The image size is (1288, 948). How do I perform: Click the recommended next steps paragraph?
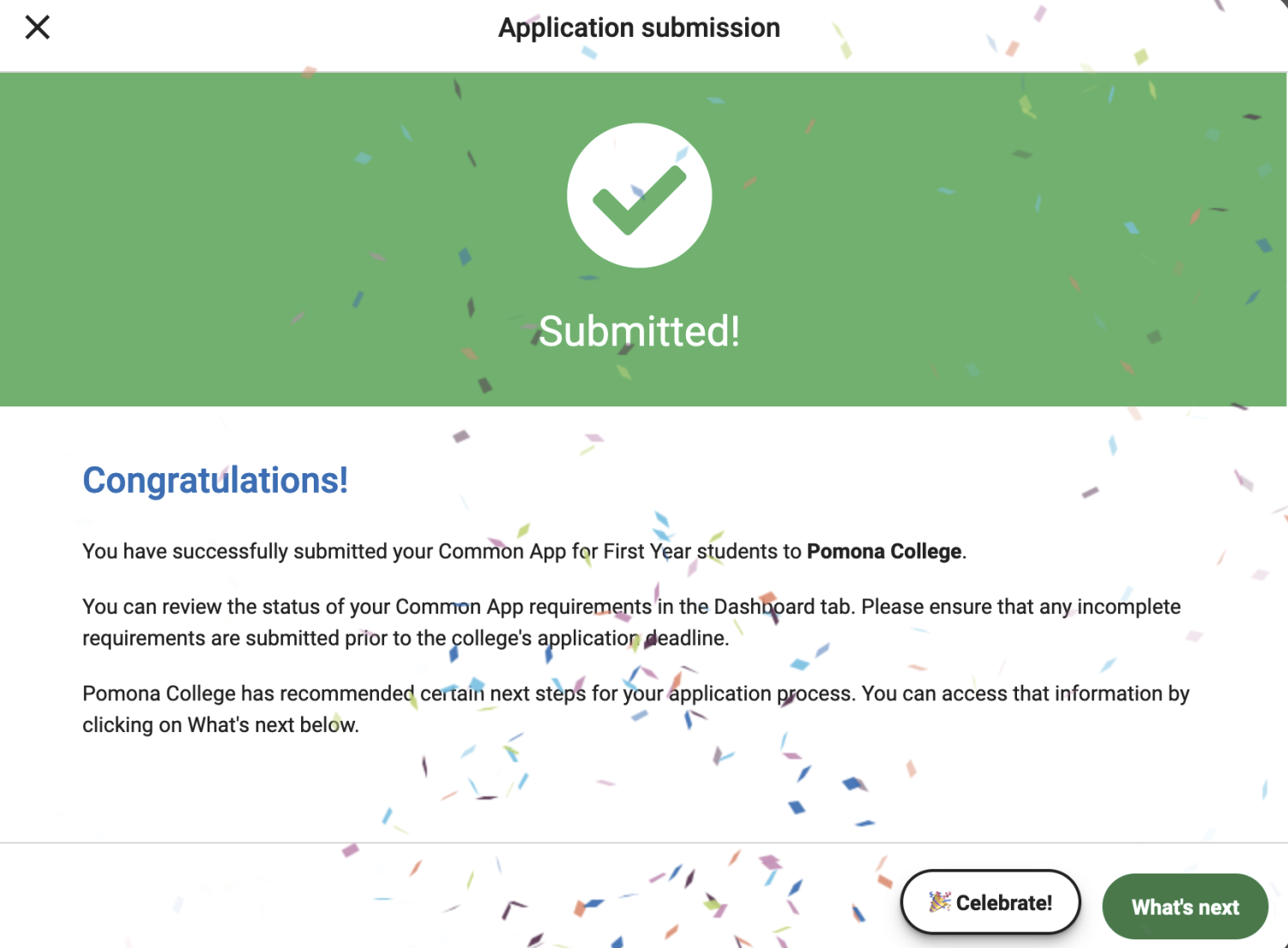635,709
